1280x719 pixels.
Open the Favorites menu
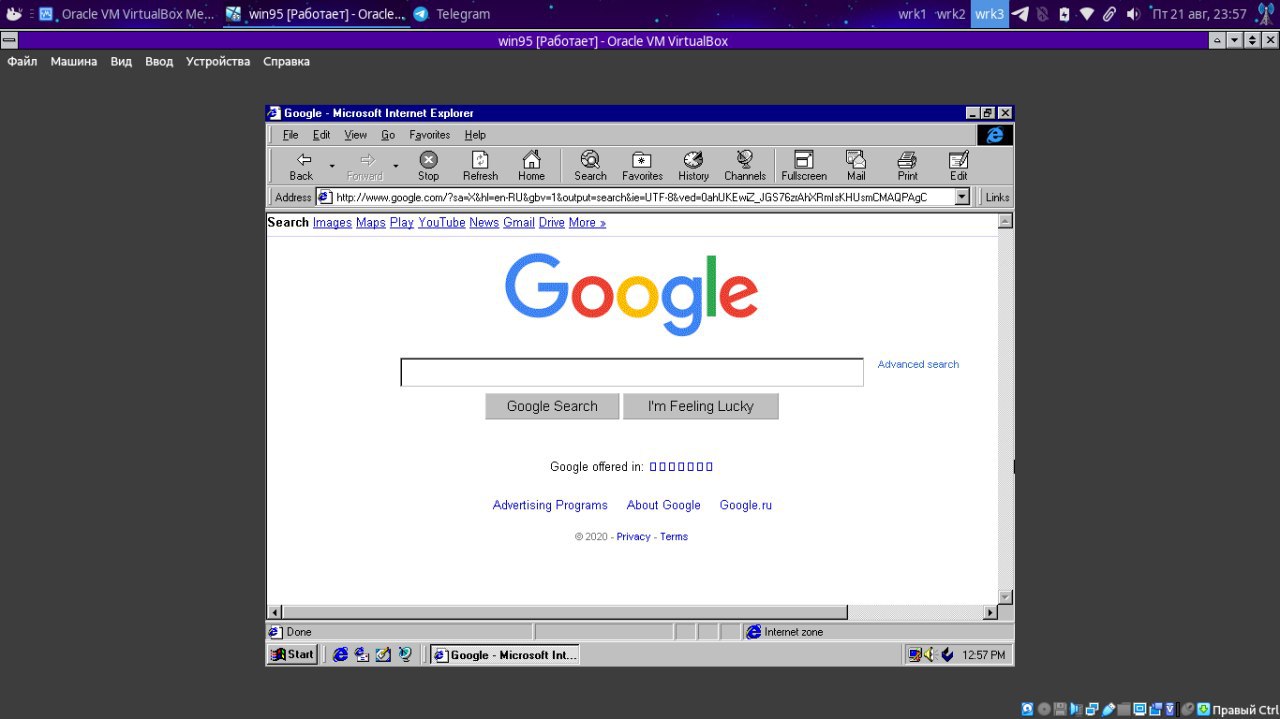pyautogui.click(x=429, y=135)
